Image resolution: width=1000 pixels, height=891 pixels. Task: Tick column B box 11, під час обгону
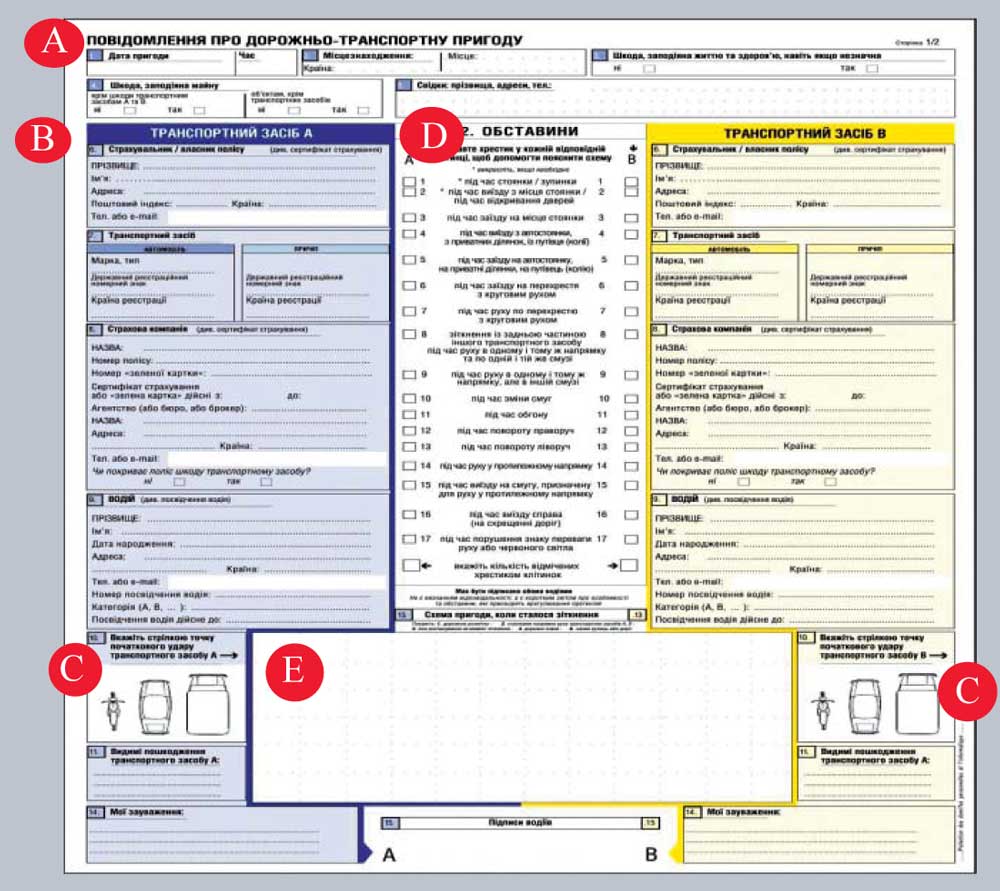(631, 415)
